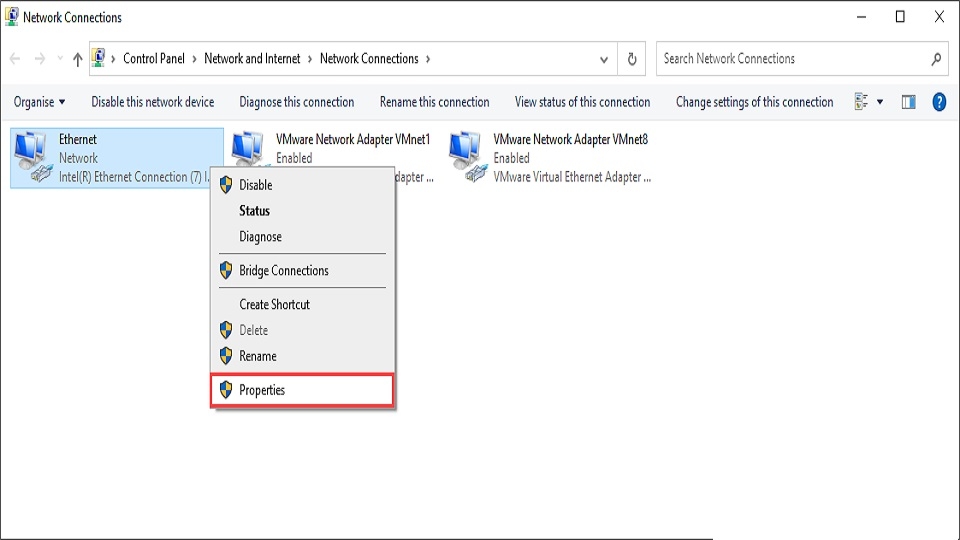This screenshot has width=960, height=540.
Task: Click shield icon beside Bridge Connections
Action: (226, 270)
